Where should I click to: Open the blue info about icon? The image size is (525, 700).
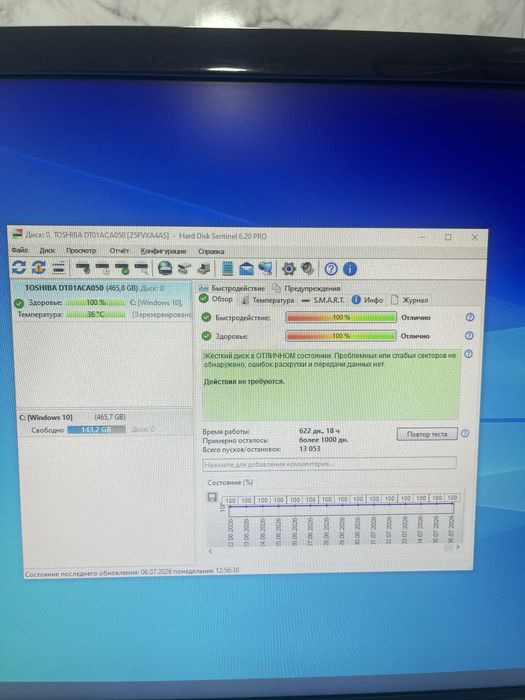click(x=350, y=269)
